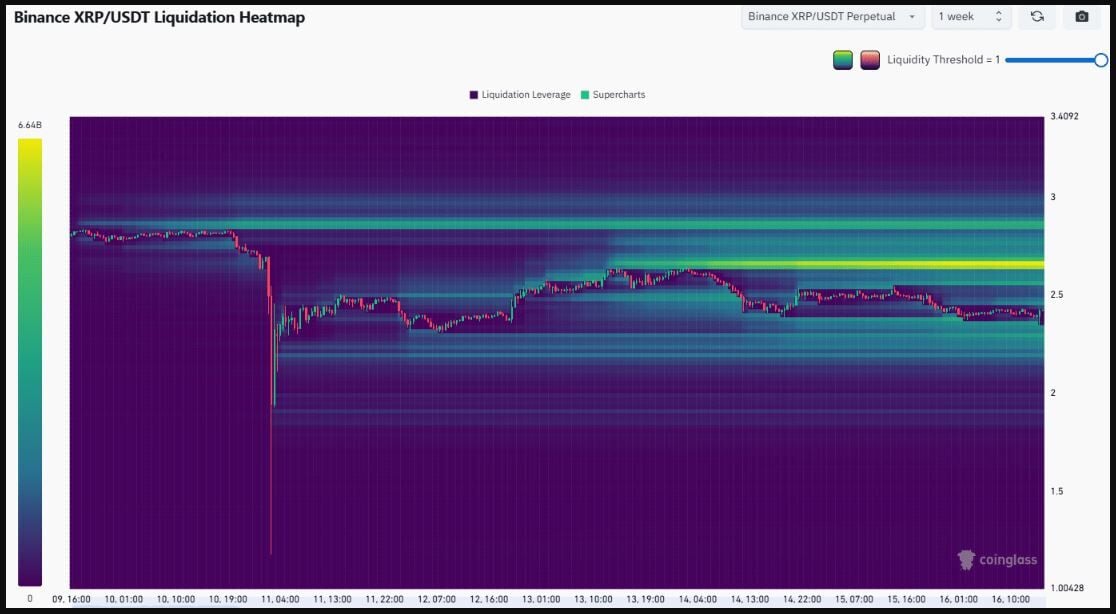Image resolution: width=1116 pixels, height=614 pixels.
Task: Click the 12, 07:00 time axis label
Action: click(436, 600)
